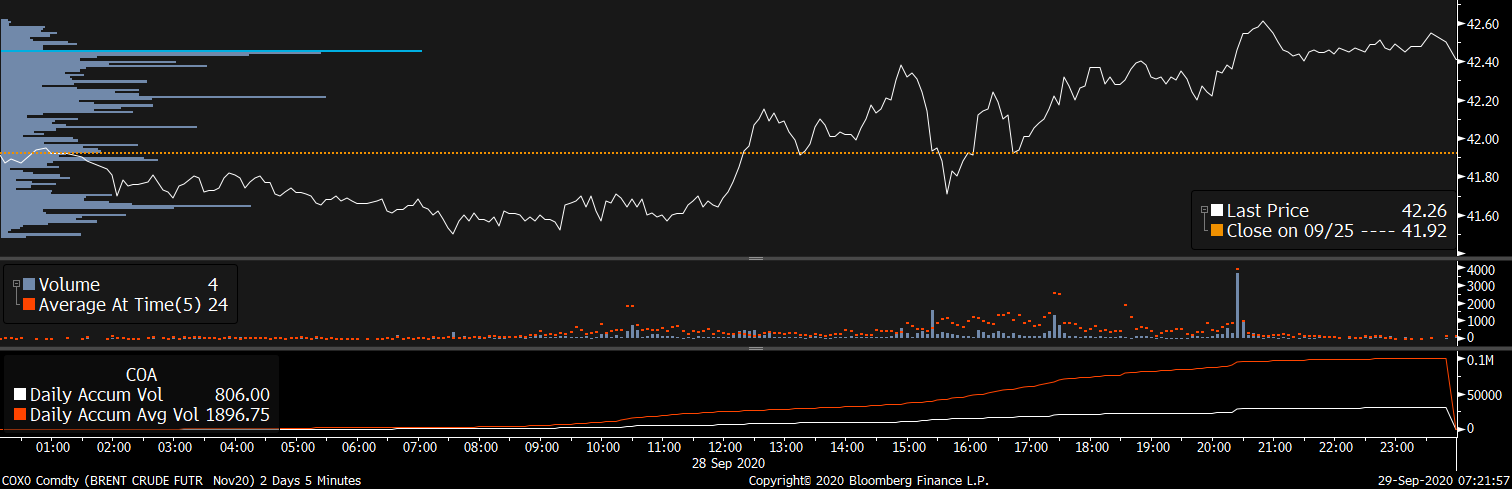Select the red Daily Accum Avg Vol swatch
1512x489 pixels.
click(x=20, y=414)
